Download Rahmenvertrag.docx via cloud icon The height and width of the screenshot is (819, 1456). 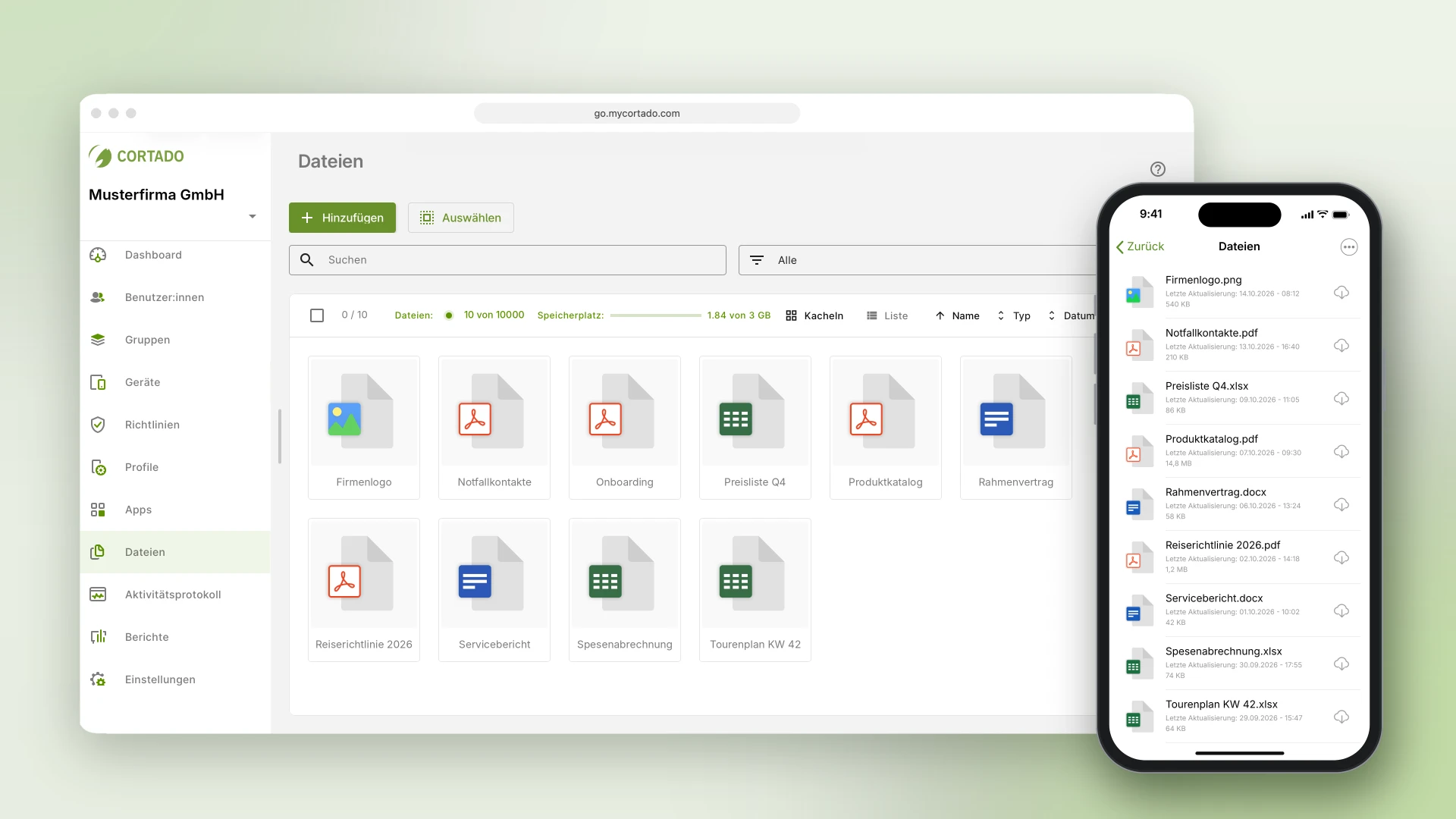[x=1341, y=504]
